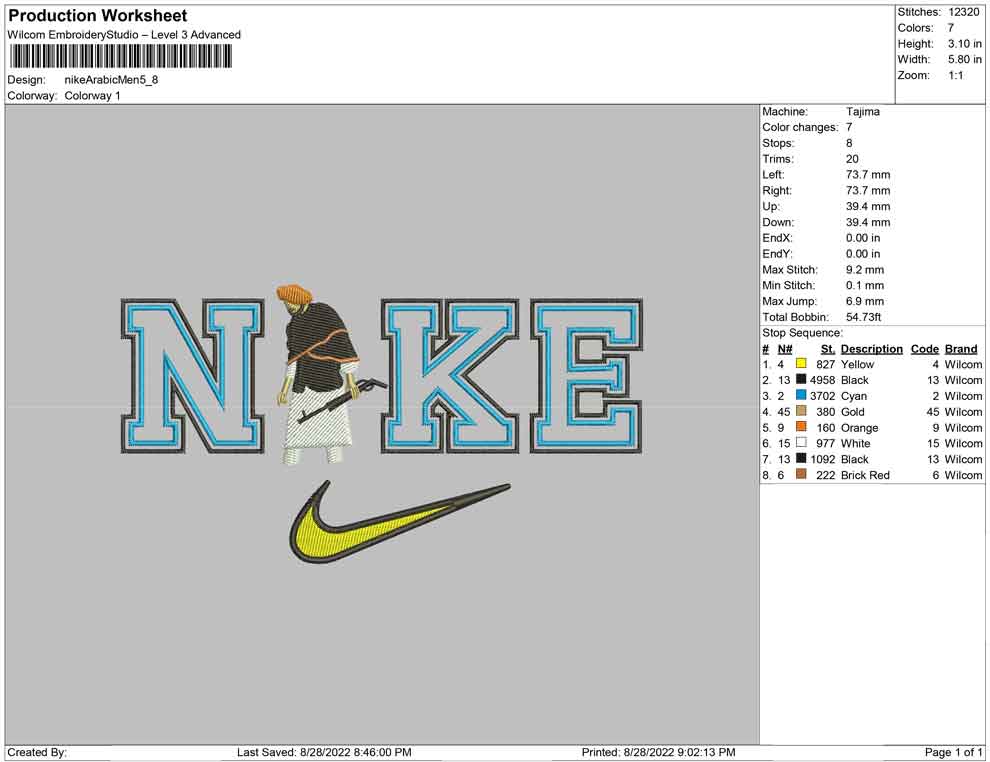Click the Brand column header
Screen dimensions: 990x762
(961, 349)
